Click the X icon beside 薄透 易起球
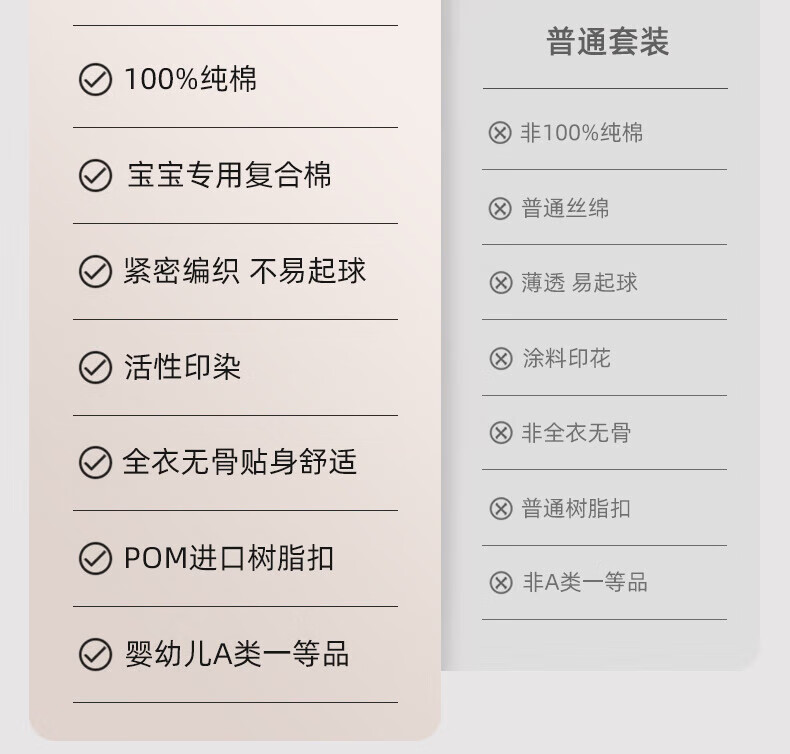This screenshot has width=790, height=754. pyautogui.click(x=500, y=283)
